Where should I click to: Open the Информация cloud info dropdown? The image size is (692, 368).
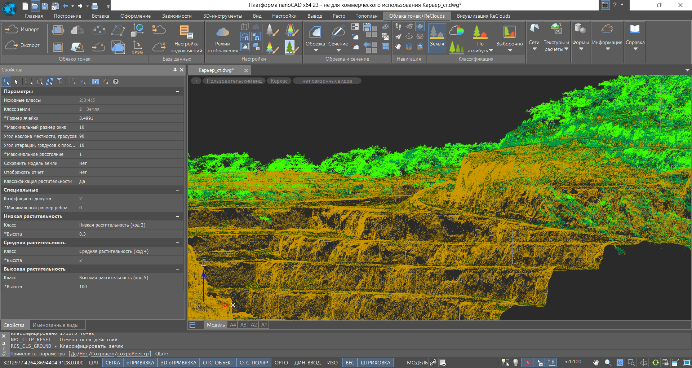[607, 38]
